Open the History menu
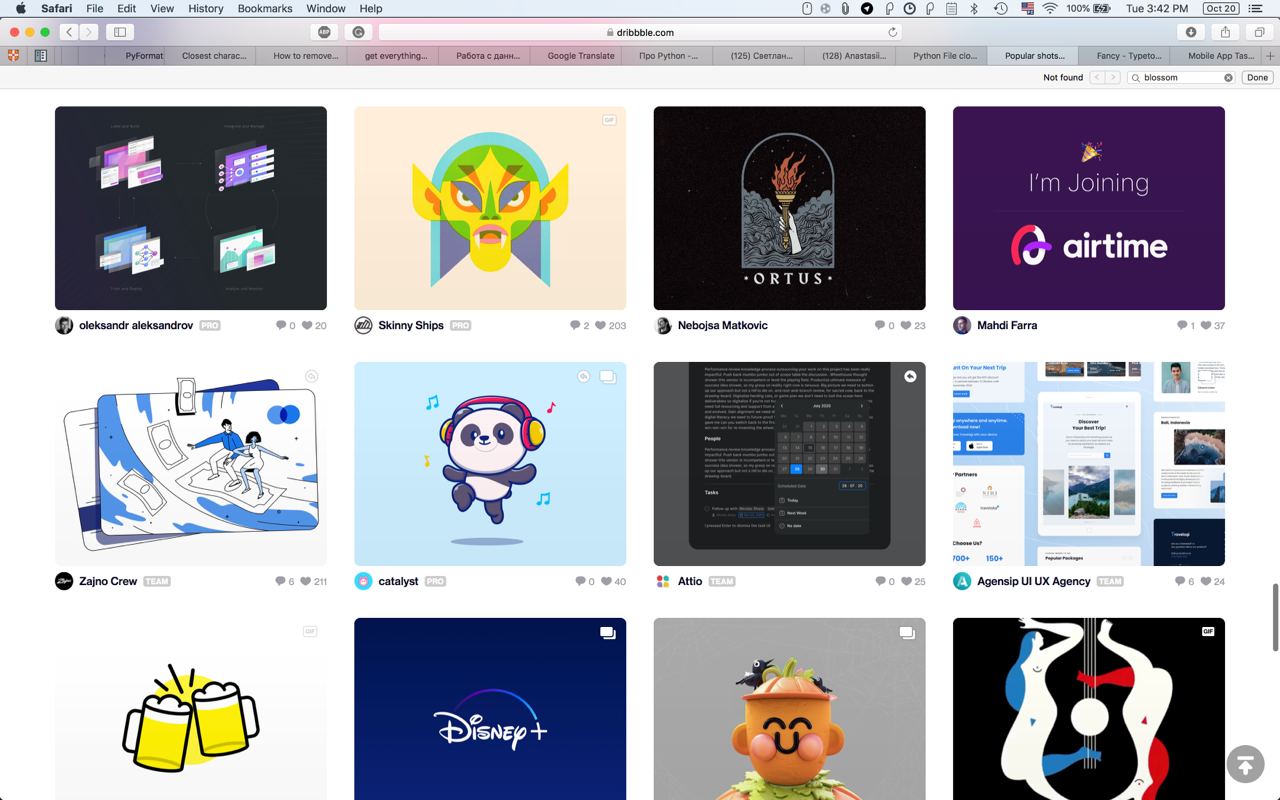Viewport: 1280px width, 800px height. coord(206,8)
